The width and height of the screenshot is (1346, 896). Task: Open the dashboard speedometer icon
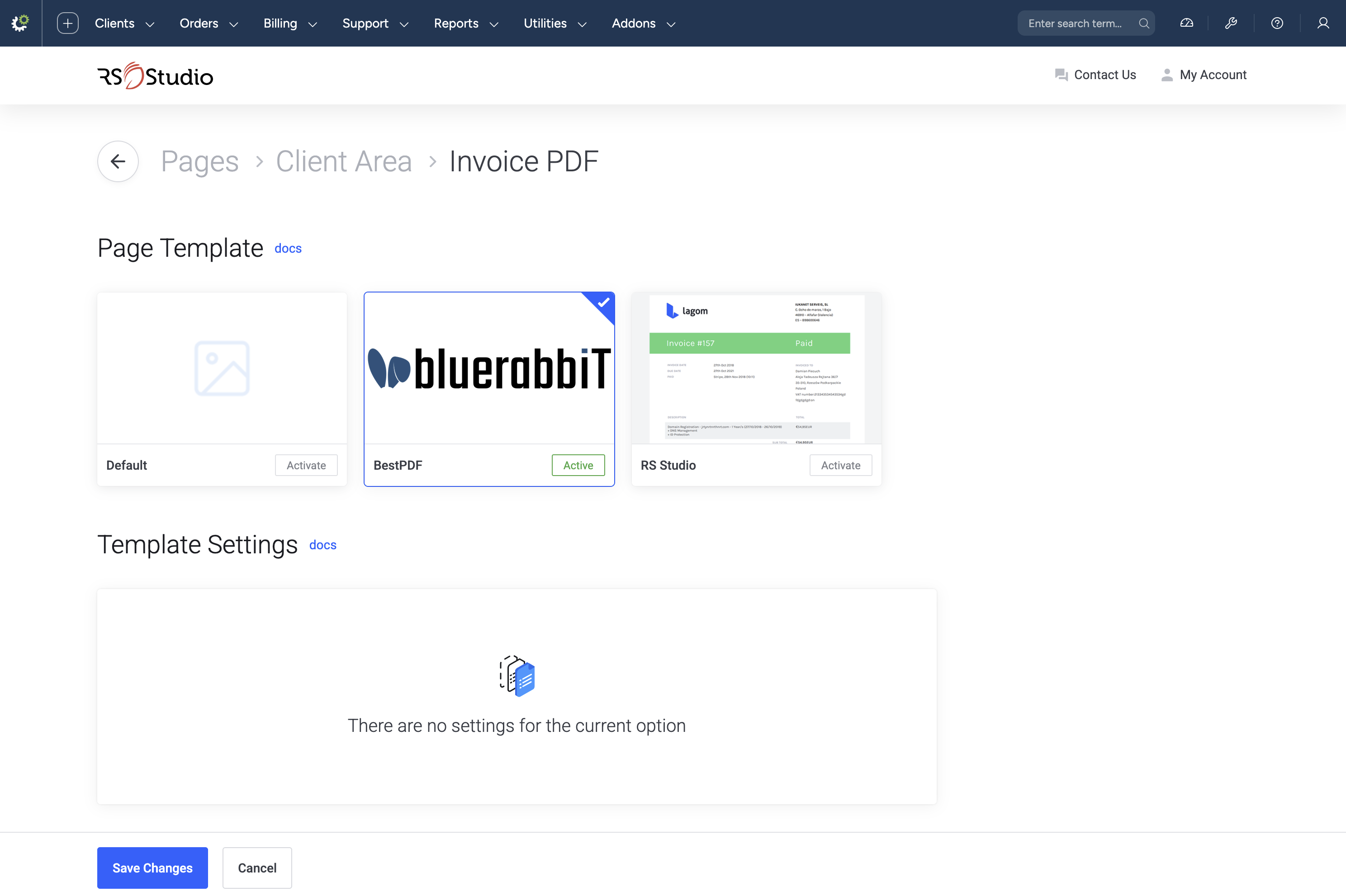[x=1186, y=24]
